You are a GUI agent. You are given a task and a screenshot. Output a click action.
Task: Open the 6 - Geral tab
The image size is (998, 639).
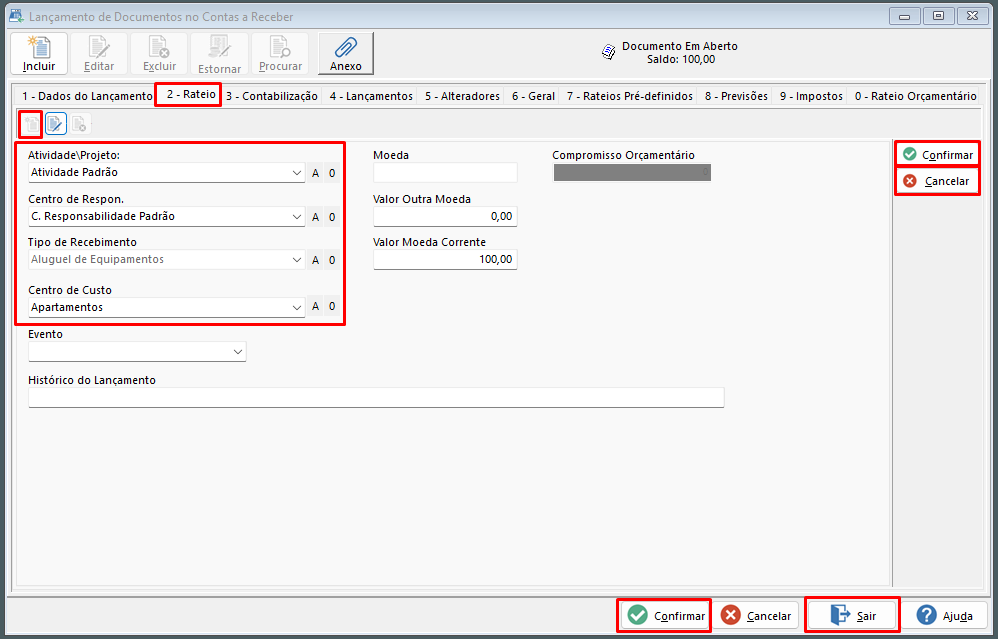(x=533, y=96)
